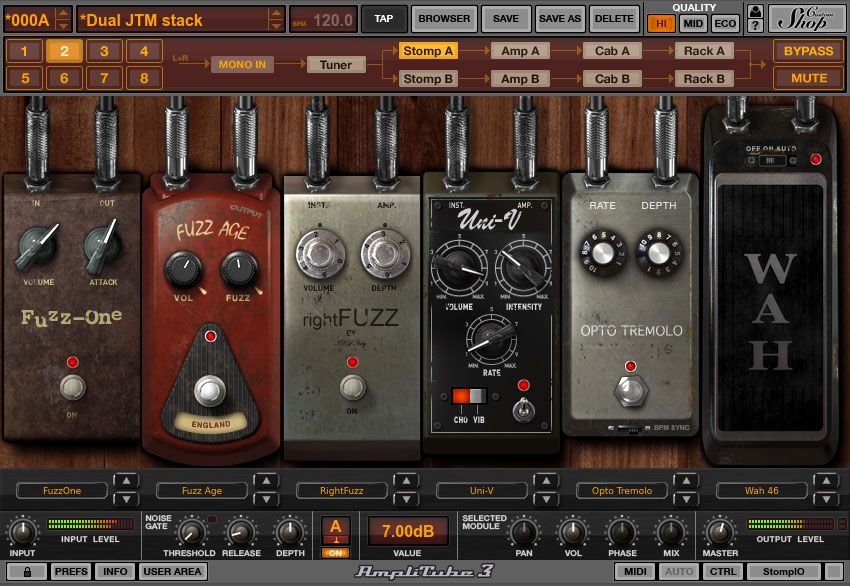
Task: Toggle the Fuzz-One ON footswitch
Action: pos(72,387)
